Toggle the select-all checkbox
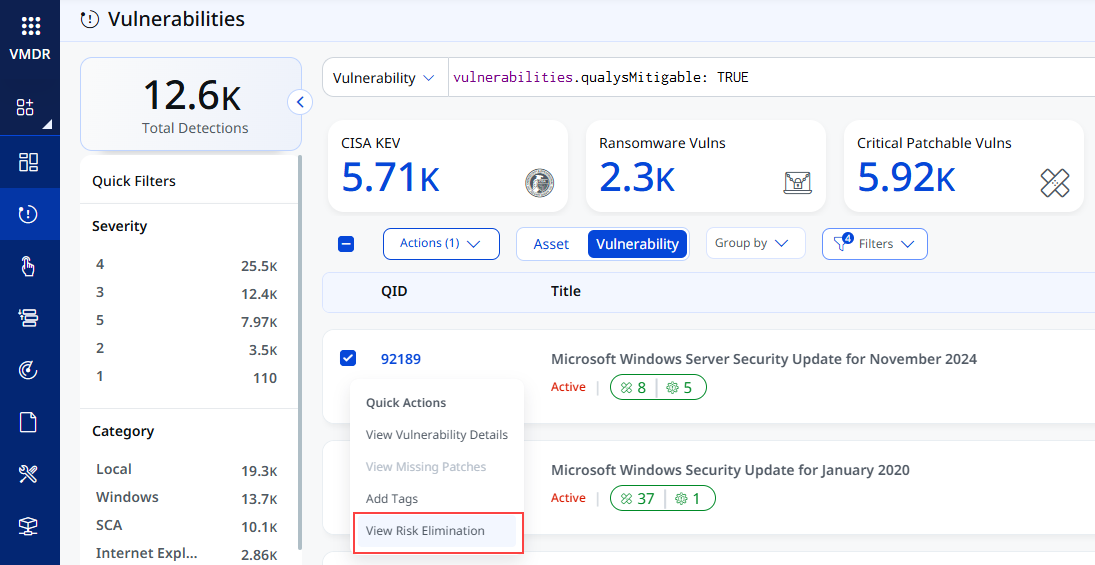Screen dimensions: 1095x565 coord(346,244)
